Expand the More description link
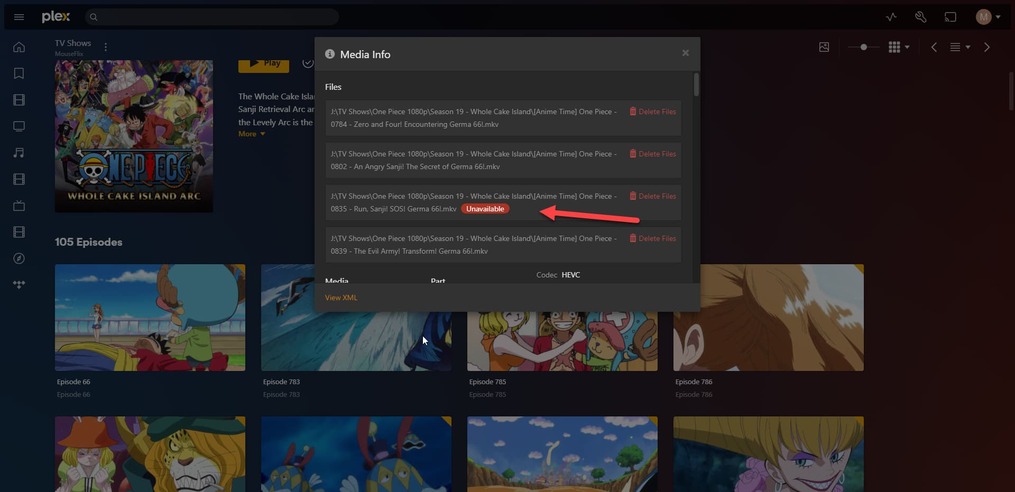 tap(251, 134)
